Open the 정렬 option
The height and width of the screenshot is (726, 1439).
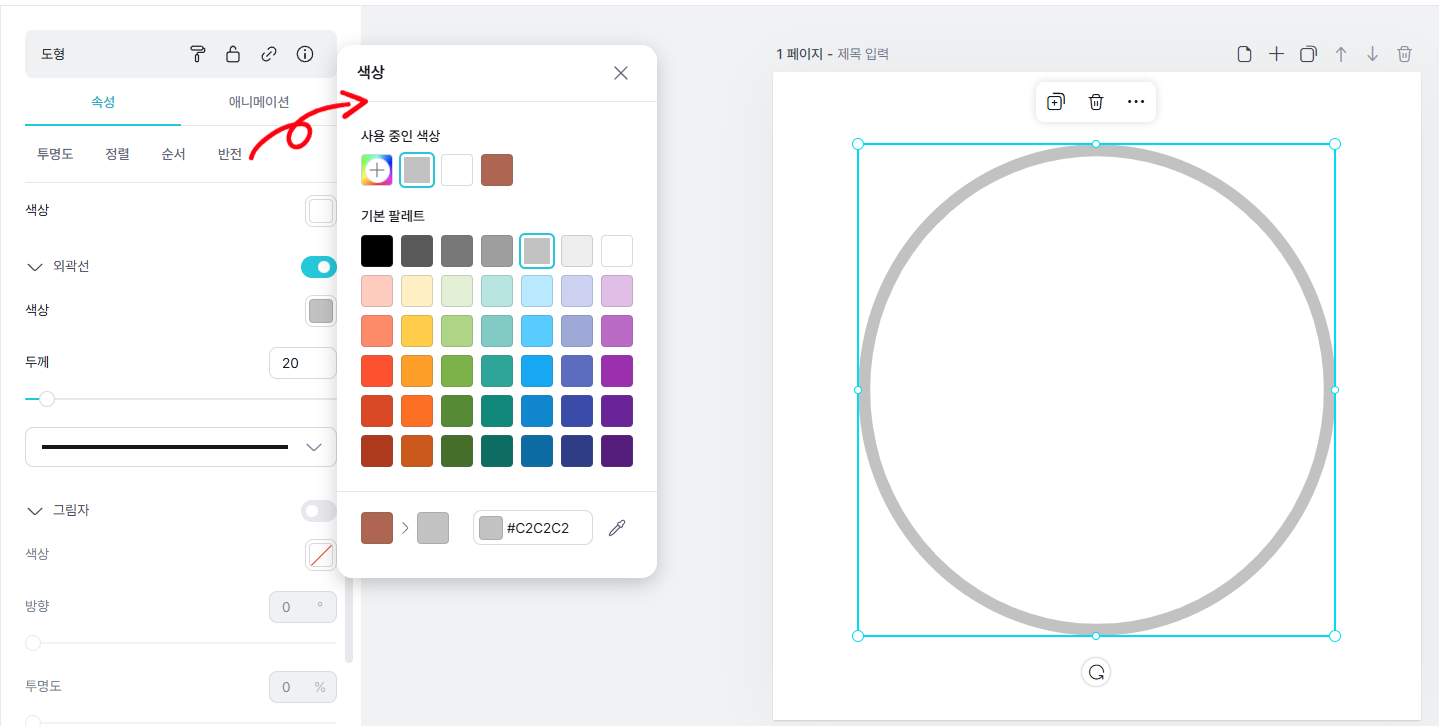(117, 154)
